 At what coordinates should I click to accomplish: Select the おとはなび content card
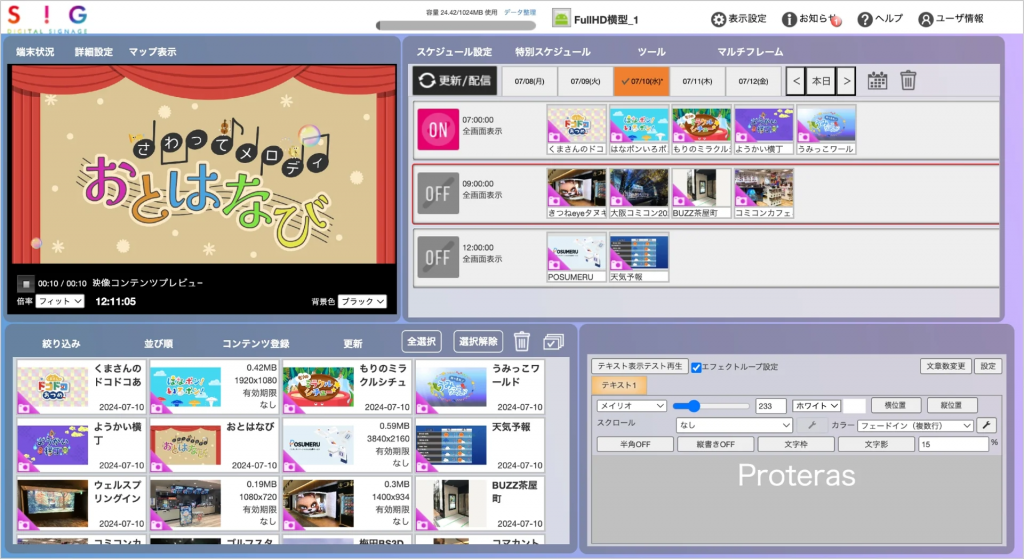pyautogui.click(x=215, y=447)
